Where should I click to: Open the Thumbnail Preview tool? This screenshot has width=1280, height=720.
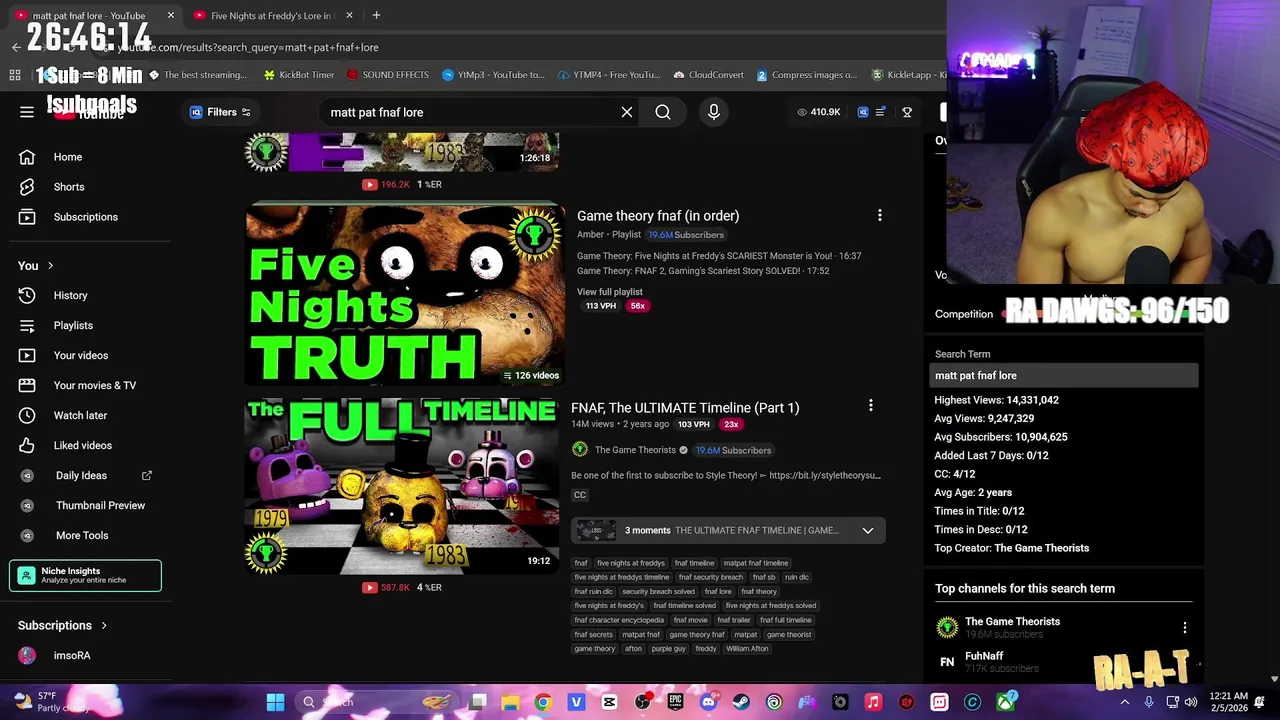100,506
